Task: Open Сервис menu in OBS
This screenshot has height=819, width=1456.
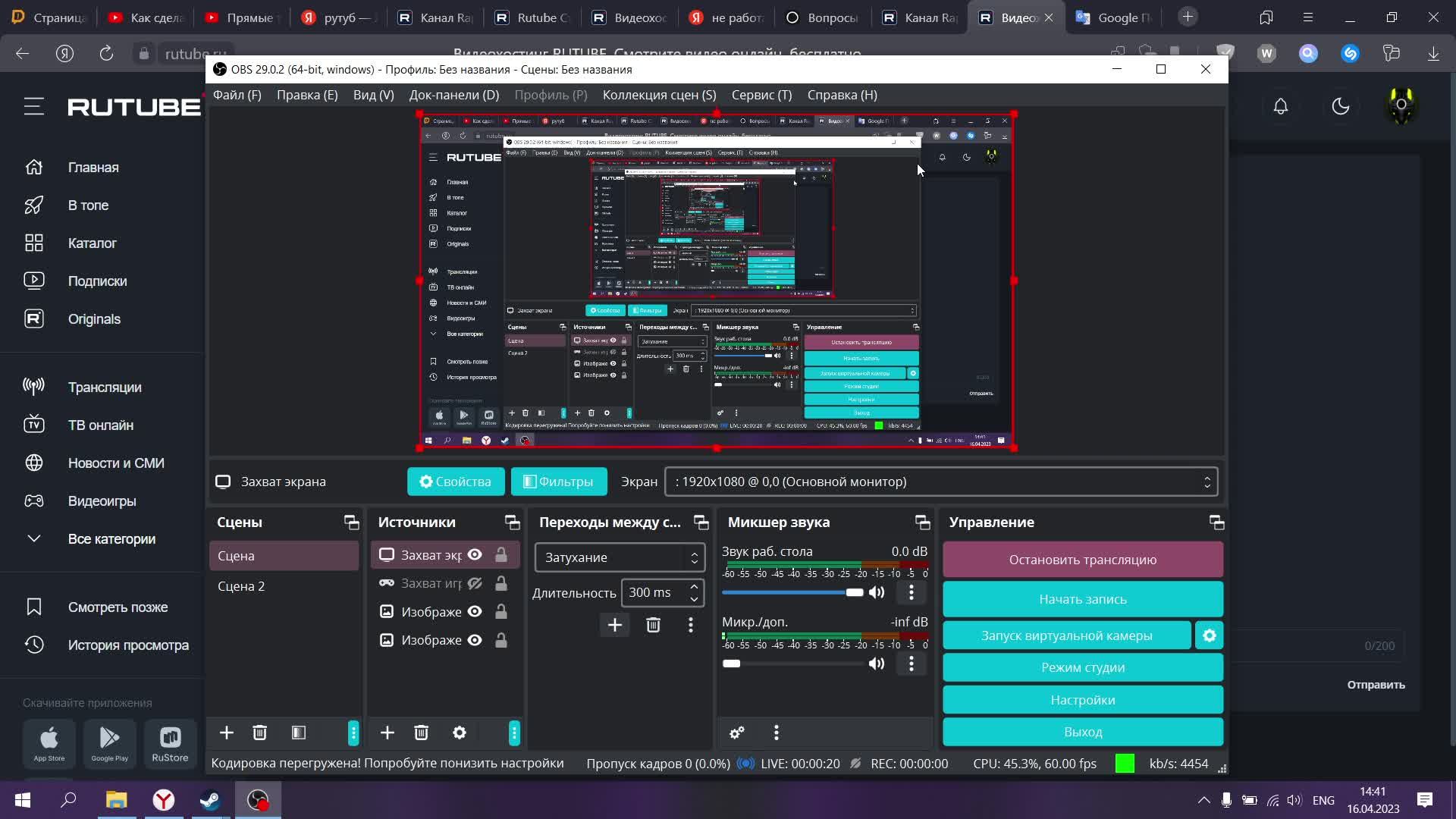Action: [761, 95]
